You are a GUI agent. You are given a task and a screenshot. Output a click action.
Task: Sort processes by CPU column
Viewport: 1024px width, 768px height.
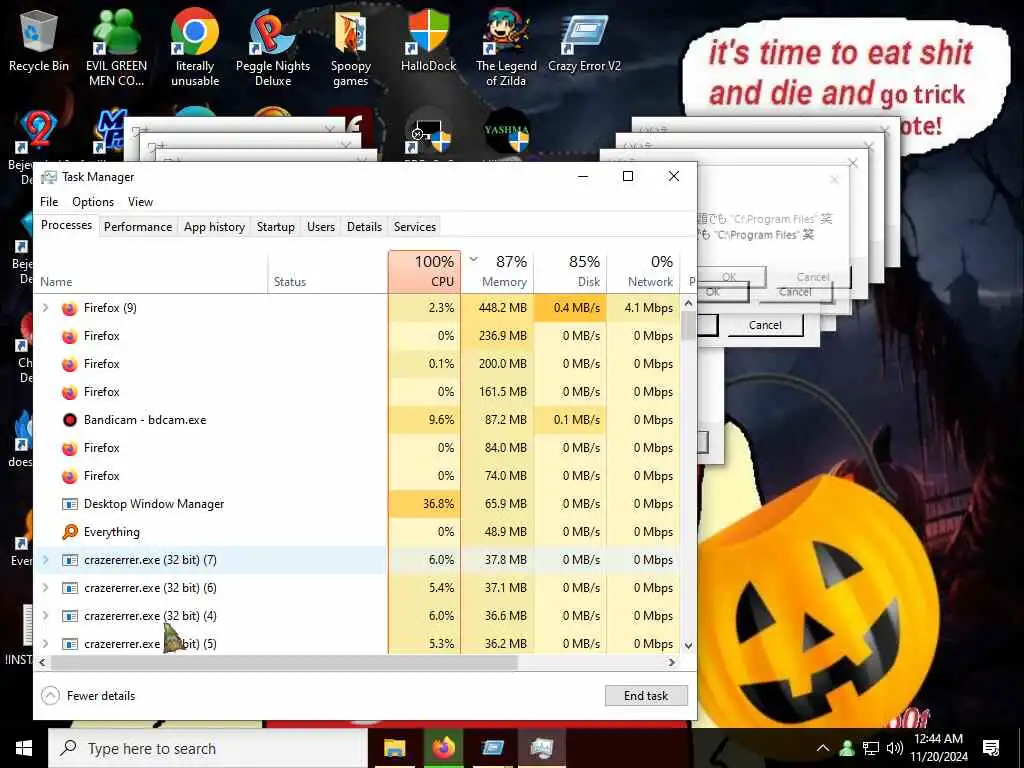pyautogui.click(x=424, y=271)
